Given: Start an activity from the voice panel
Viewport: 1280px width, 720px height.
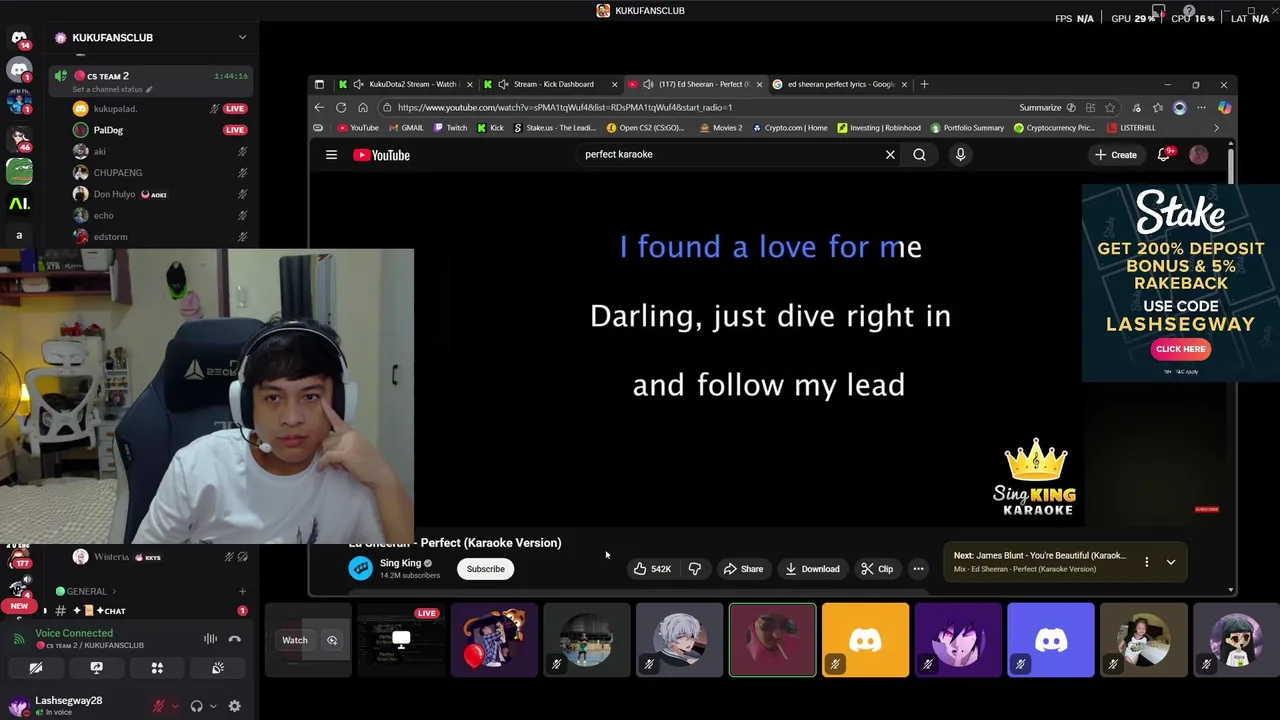Looking at the screenshot, I should click(157, 668).
